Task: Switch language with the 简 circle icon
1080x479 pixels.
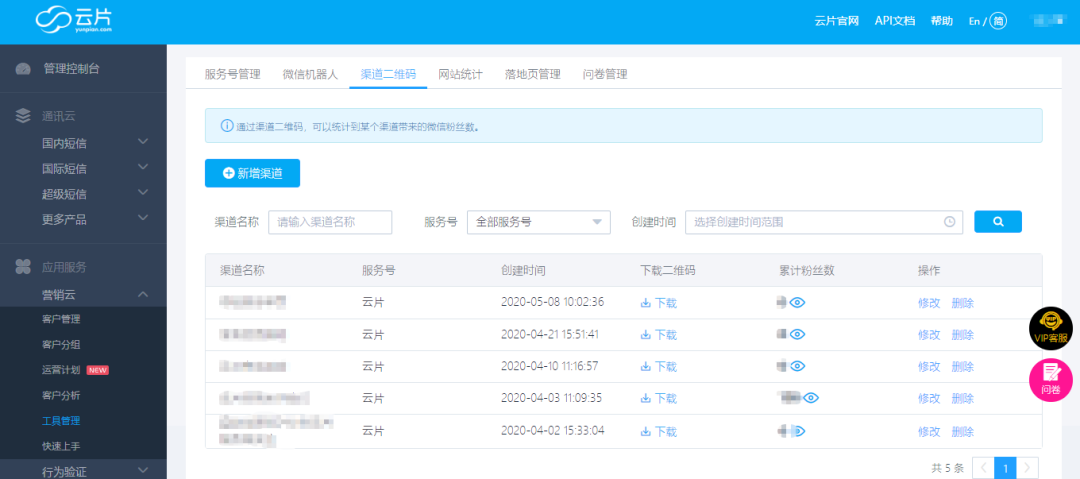Action: click(x=997, y=21)
